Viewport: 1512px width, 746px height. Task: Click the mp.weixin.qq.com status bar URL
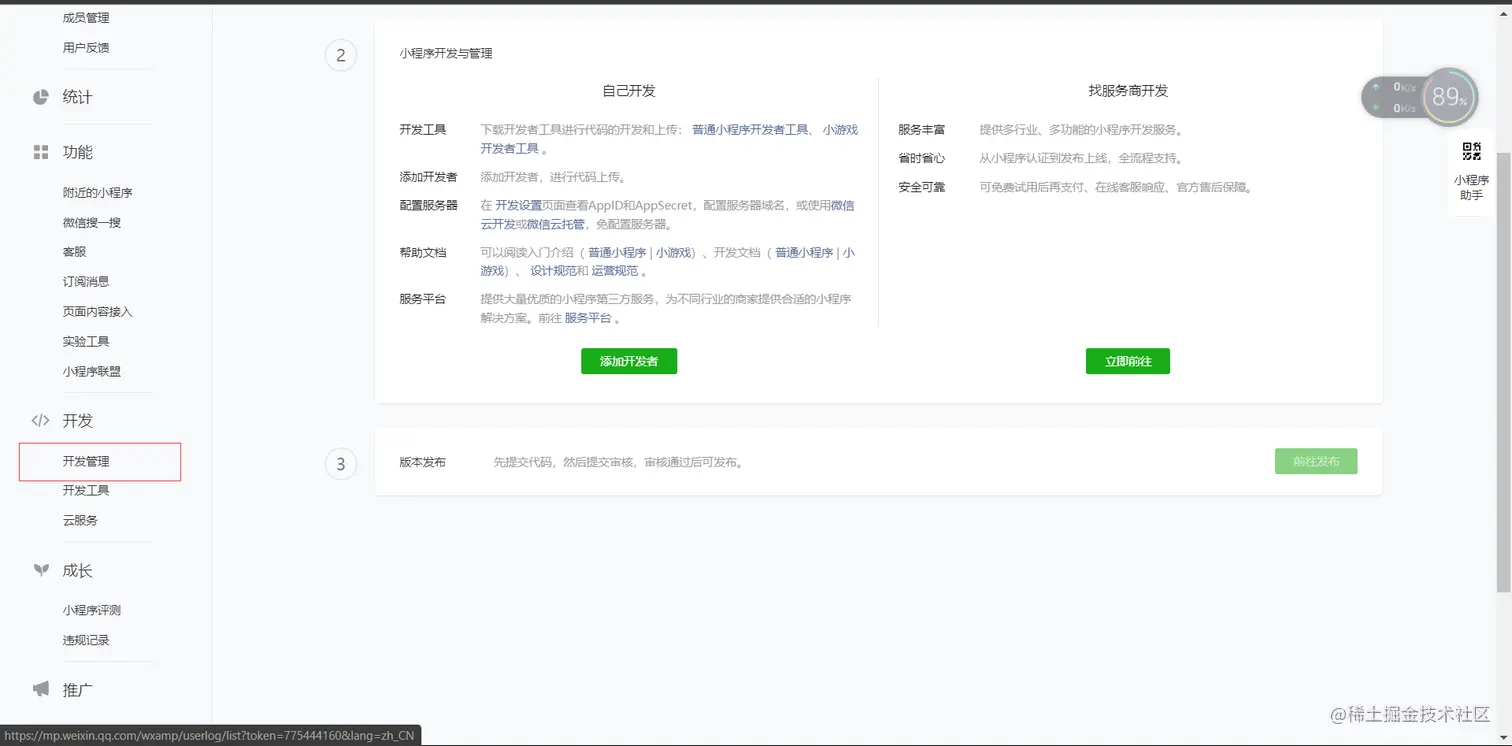(x=209, y=736)
